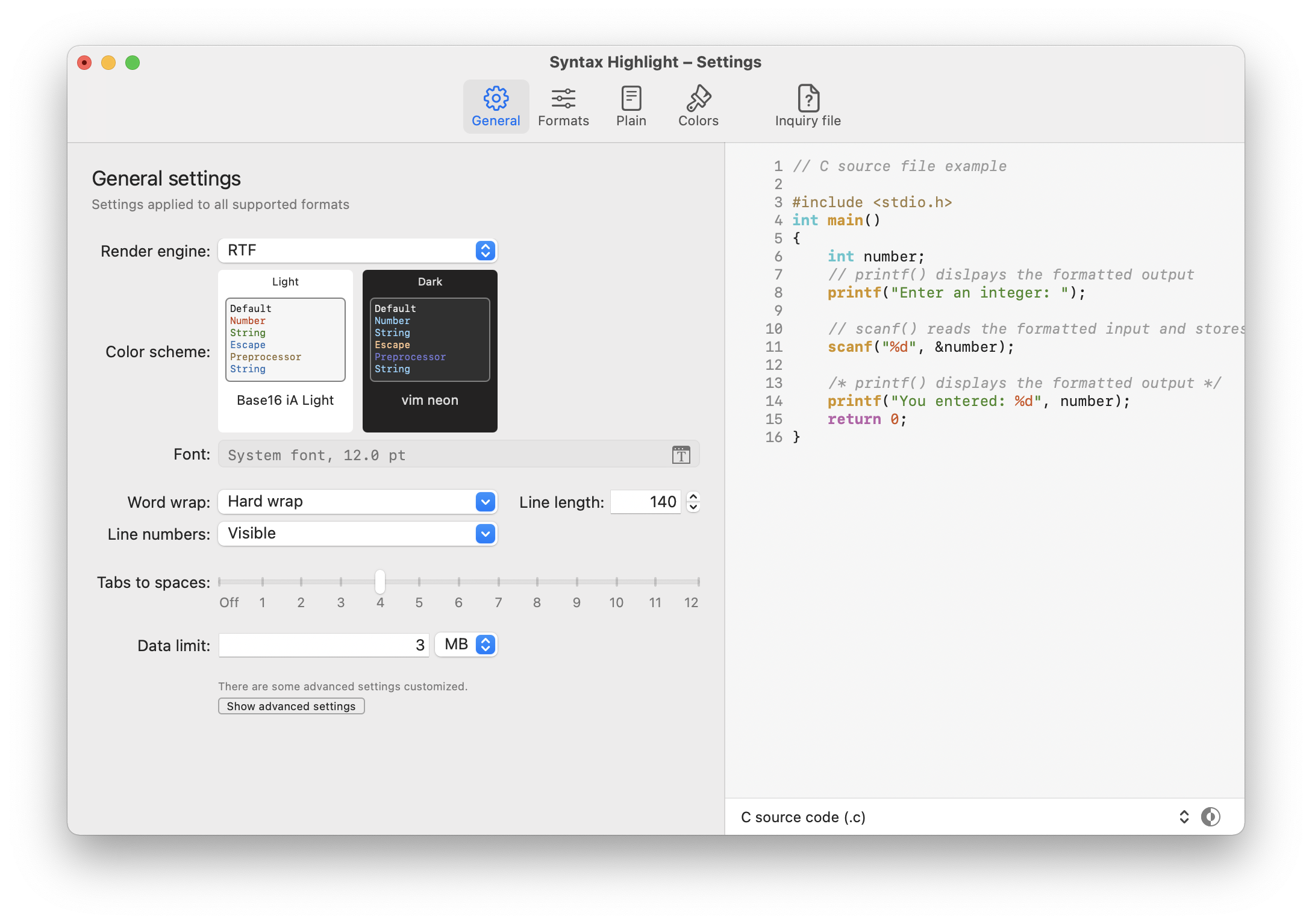
Task: Expand the Word wrap dropdown
Action: coord(485,501)
